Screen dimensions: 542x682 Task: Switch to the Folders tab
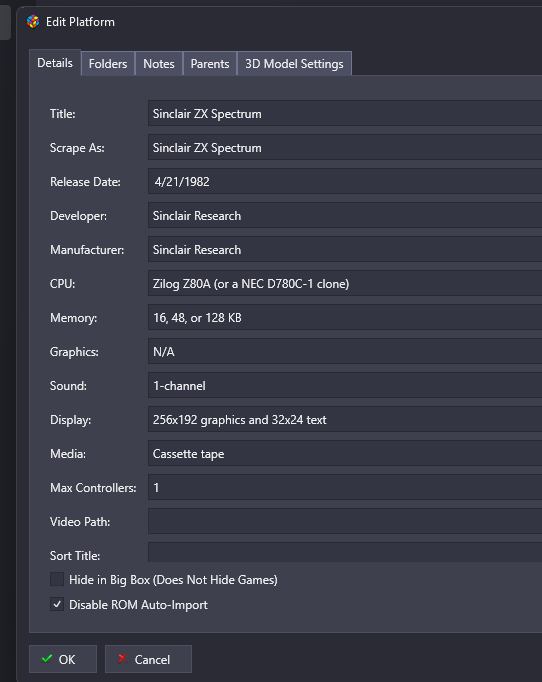point(108,64)
